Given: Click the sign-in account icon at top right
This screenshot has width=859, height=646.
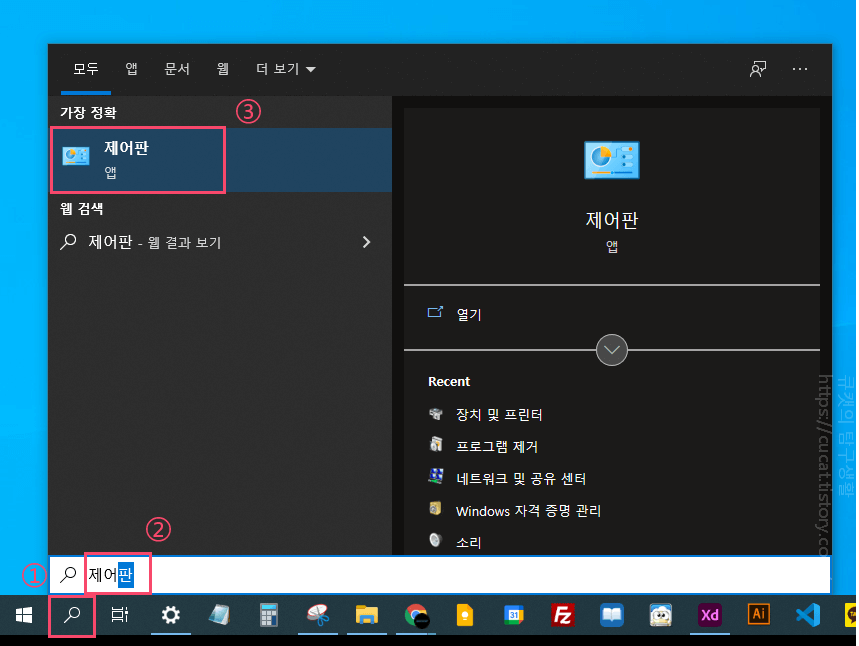Looking at the screenshot, I should point(757,69).
